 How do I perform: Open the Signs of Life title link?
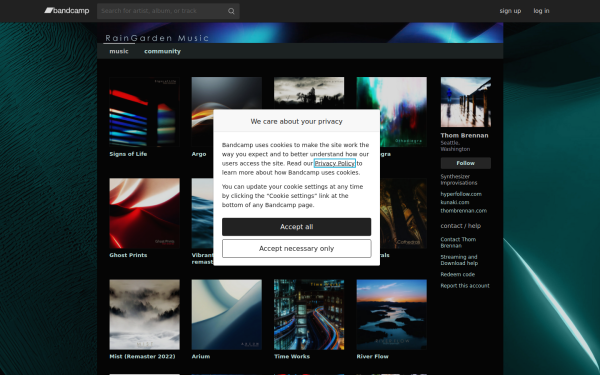[x=128, y=154]
